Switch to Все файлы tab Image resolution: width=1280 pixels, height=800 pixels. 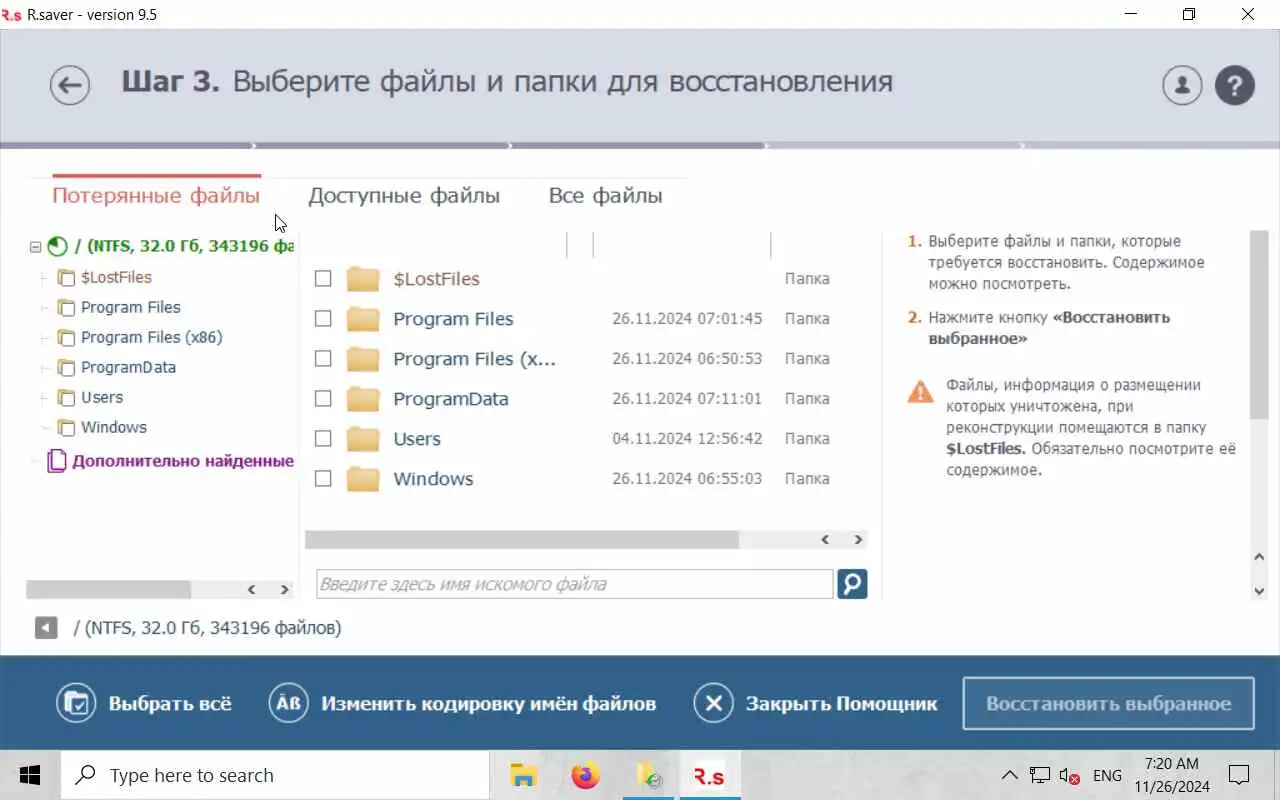click(606, 196)
